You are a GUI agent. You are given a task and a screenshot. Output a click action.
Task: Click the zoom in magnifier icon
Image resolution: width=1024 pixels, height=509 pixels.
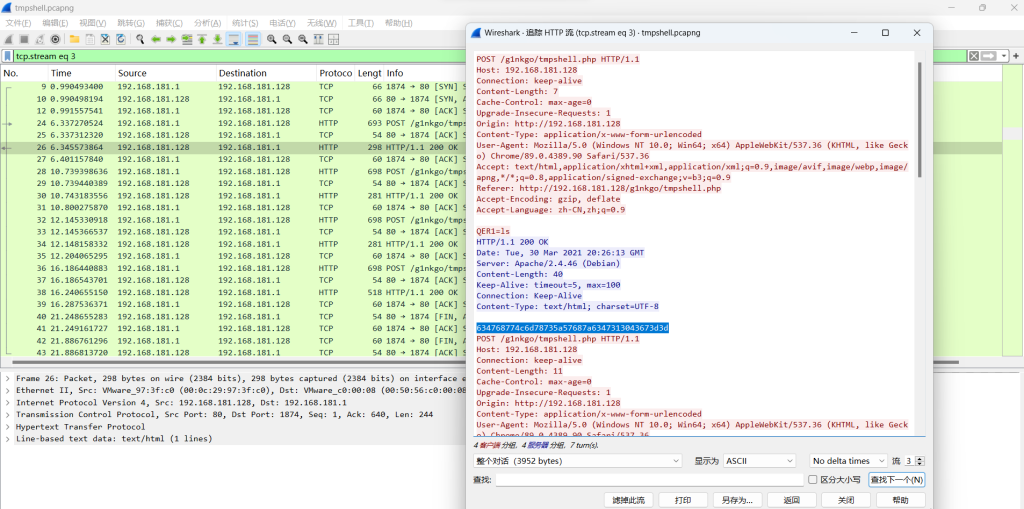click(x=271, y=39)
